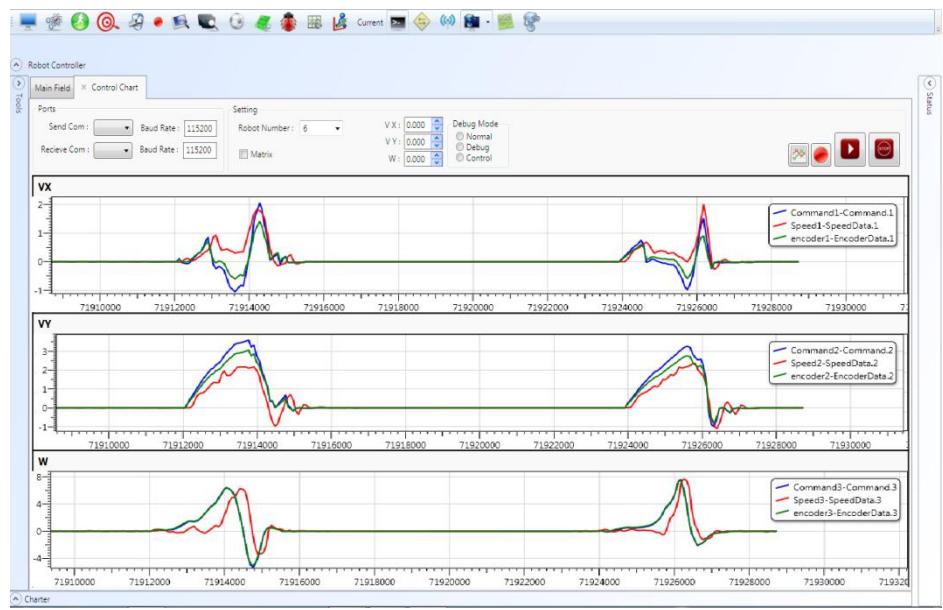Click the wireless signal antenna icon

coord(447,22)
